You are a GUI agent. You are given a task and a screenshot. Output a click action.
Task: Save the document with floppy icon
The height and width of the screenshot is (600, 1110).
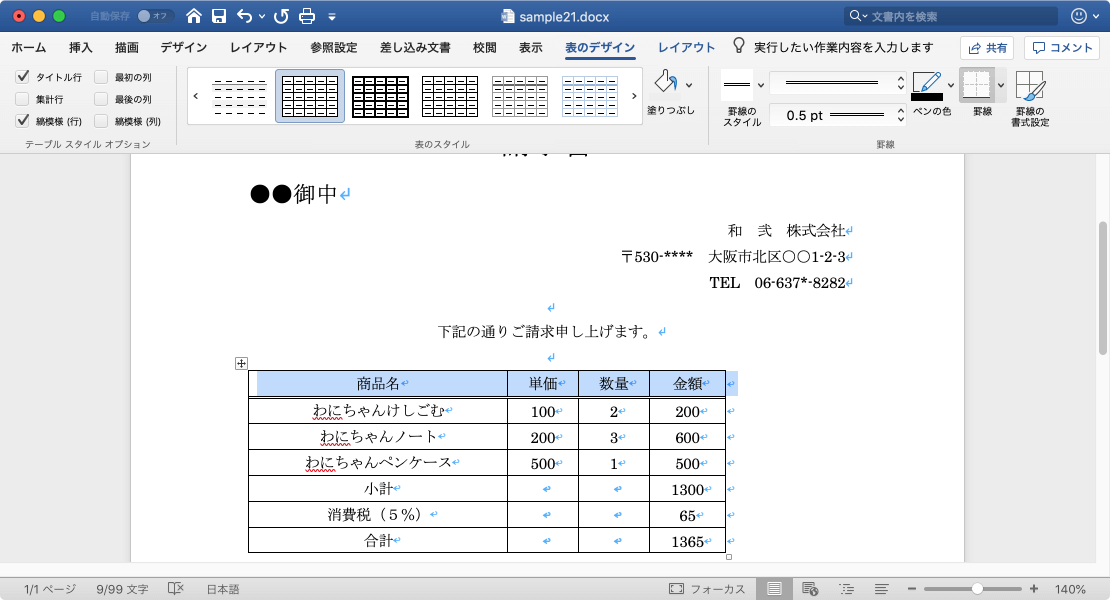coord(219,16)
